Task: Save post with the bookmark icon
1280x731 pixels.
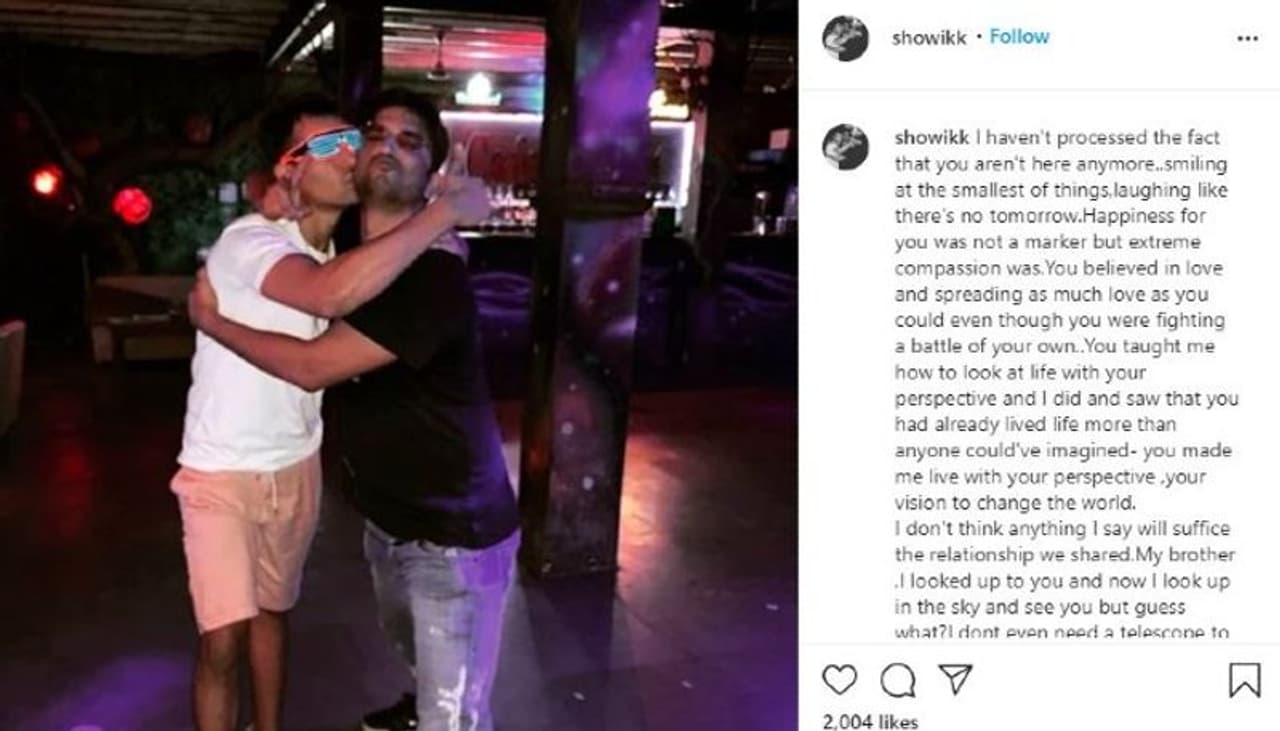Action: click(x=1244, y=680)
